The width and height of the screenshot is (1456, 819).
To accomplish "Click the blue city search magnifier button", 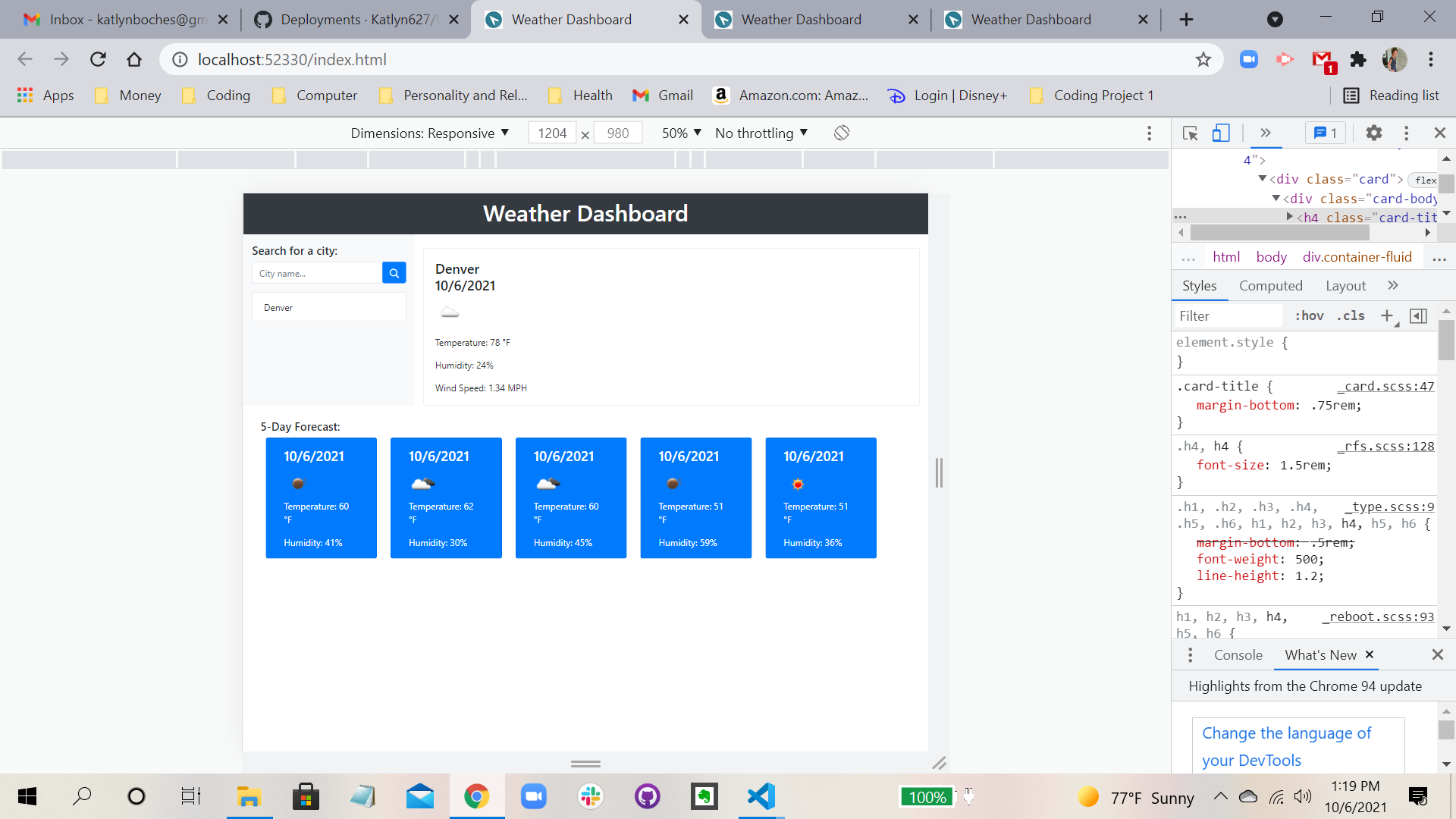I will [394, 273].
